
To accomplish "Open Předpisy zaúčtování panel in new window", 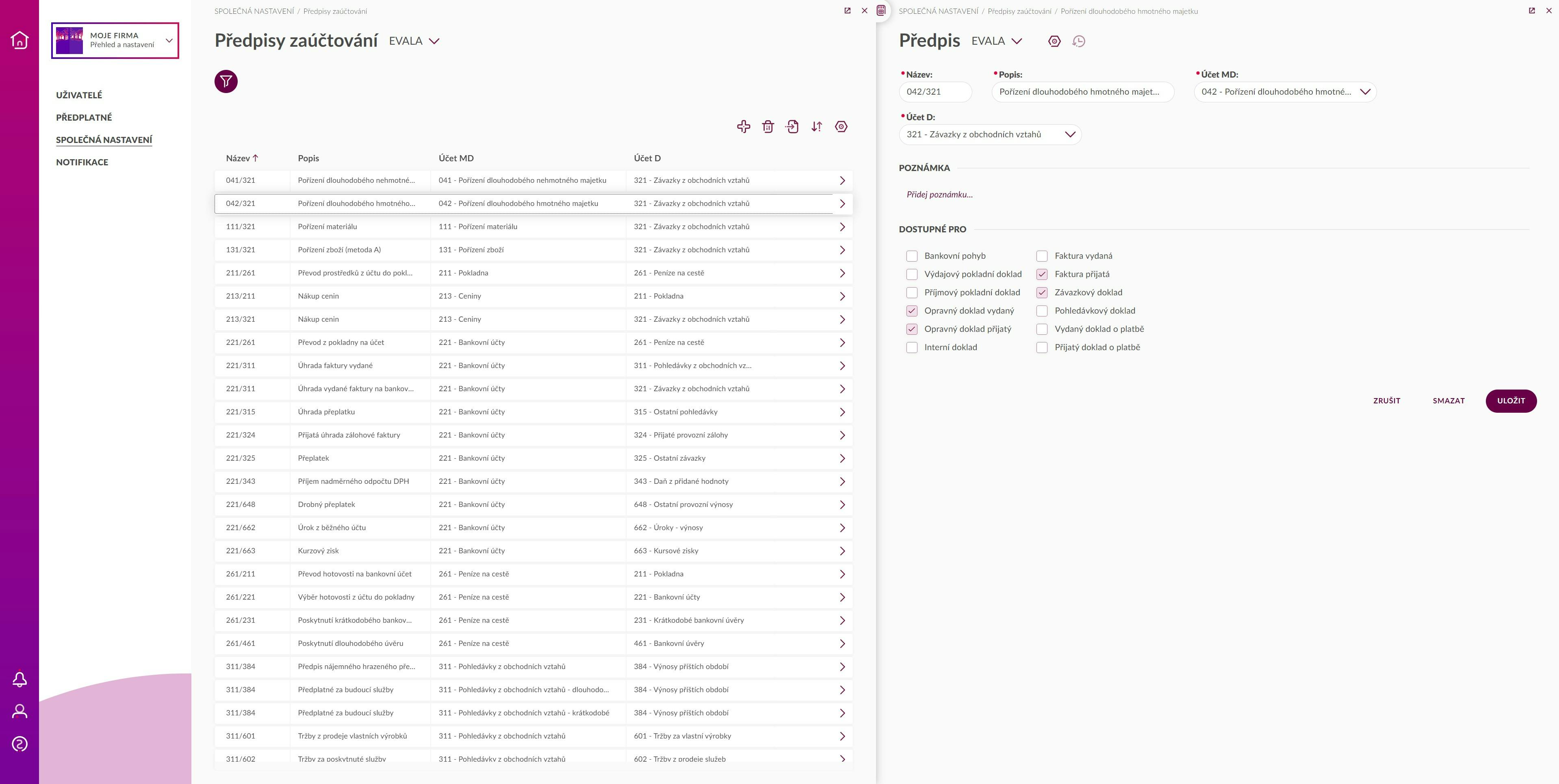I will pos(847,11).
